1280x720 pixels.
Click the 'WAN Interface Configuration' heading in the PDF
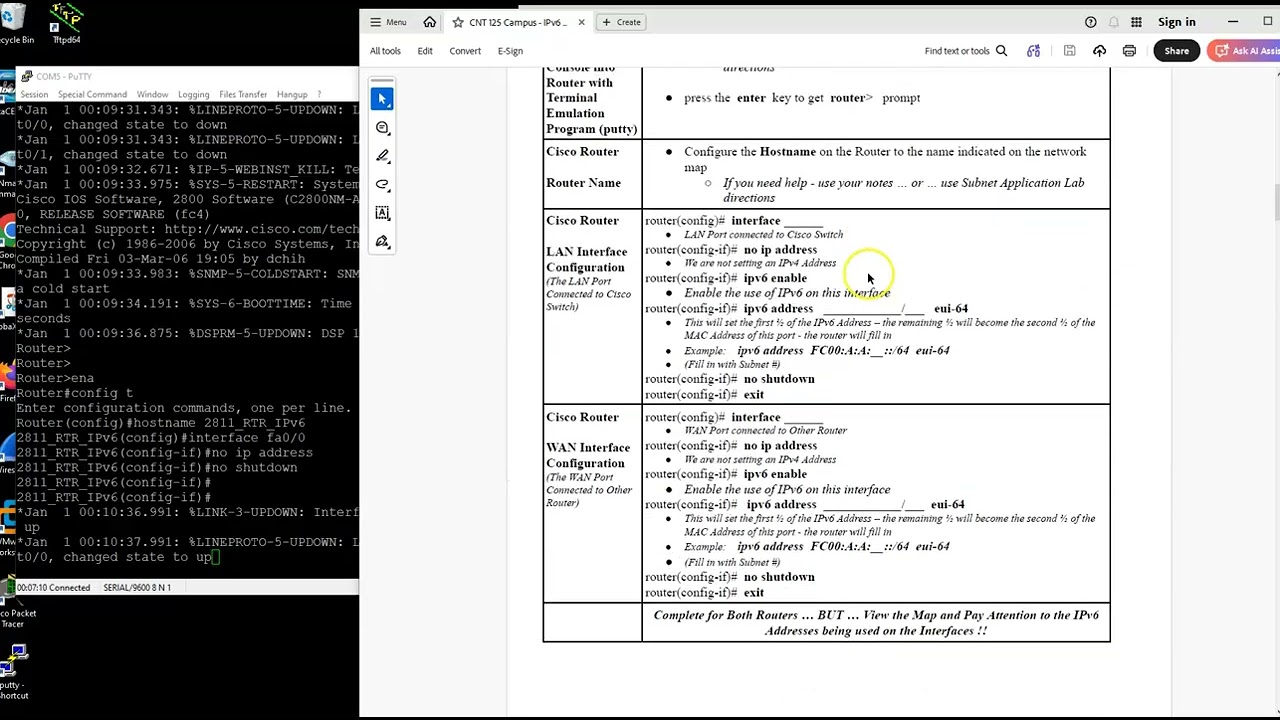pos(588,456)
